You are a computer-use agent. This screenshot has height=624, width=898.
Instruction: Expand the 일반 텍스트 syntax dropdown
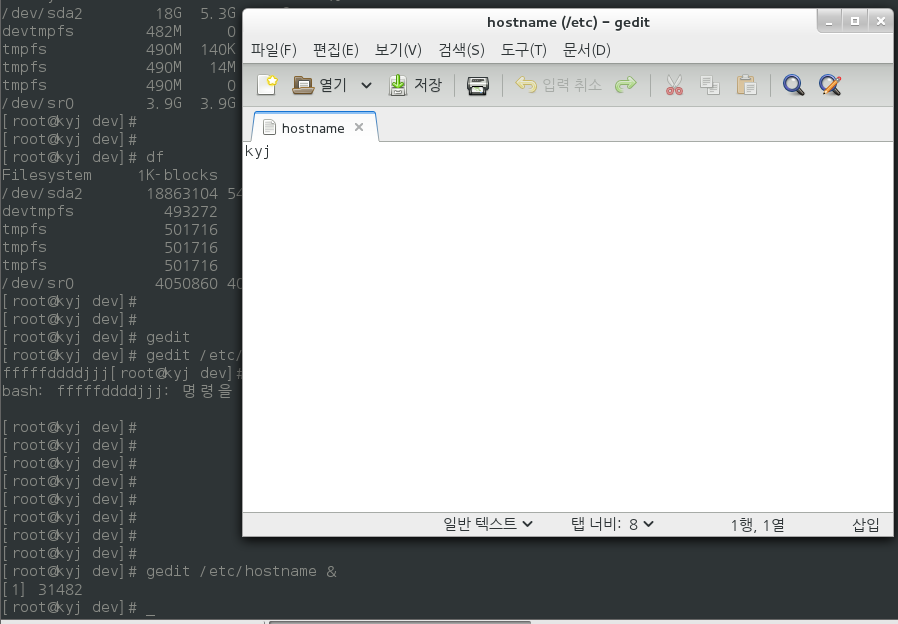[488, 524]
